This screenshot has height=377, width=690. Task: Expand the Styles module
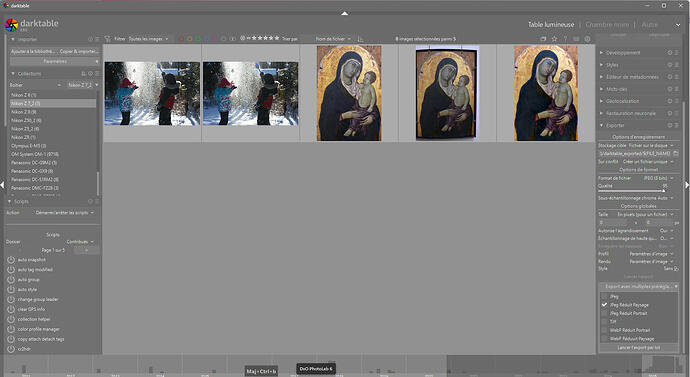coord(612,65)
